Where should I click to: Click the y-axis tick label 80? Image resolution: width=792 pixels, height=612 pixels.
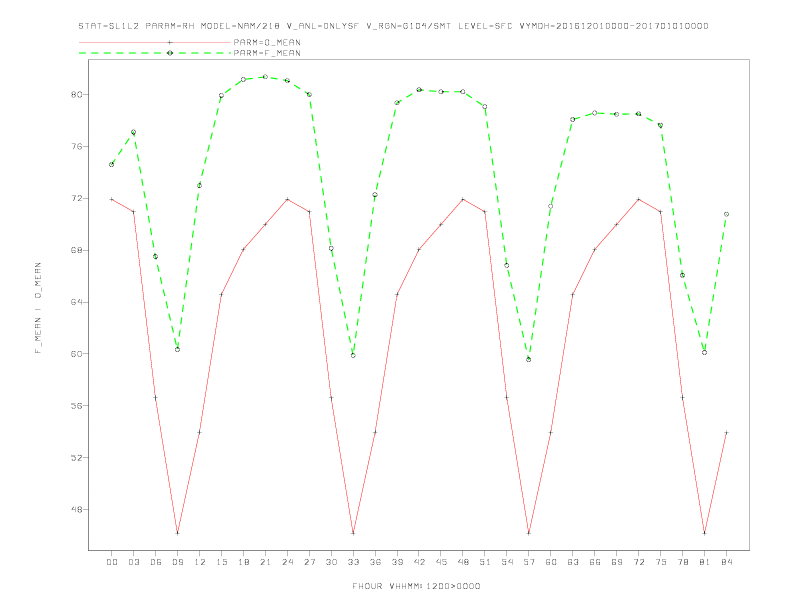coord(77,94)
